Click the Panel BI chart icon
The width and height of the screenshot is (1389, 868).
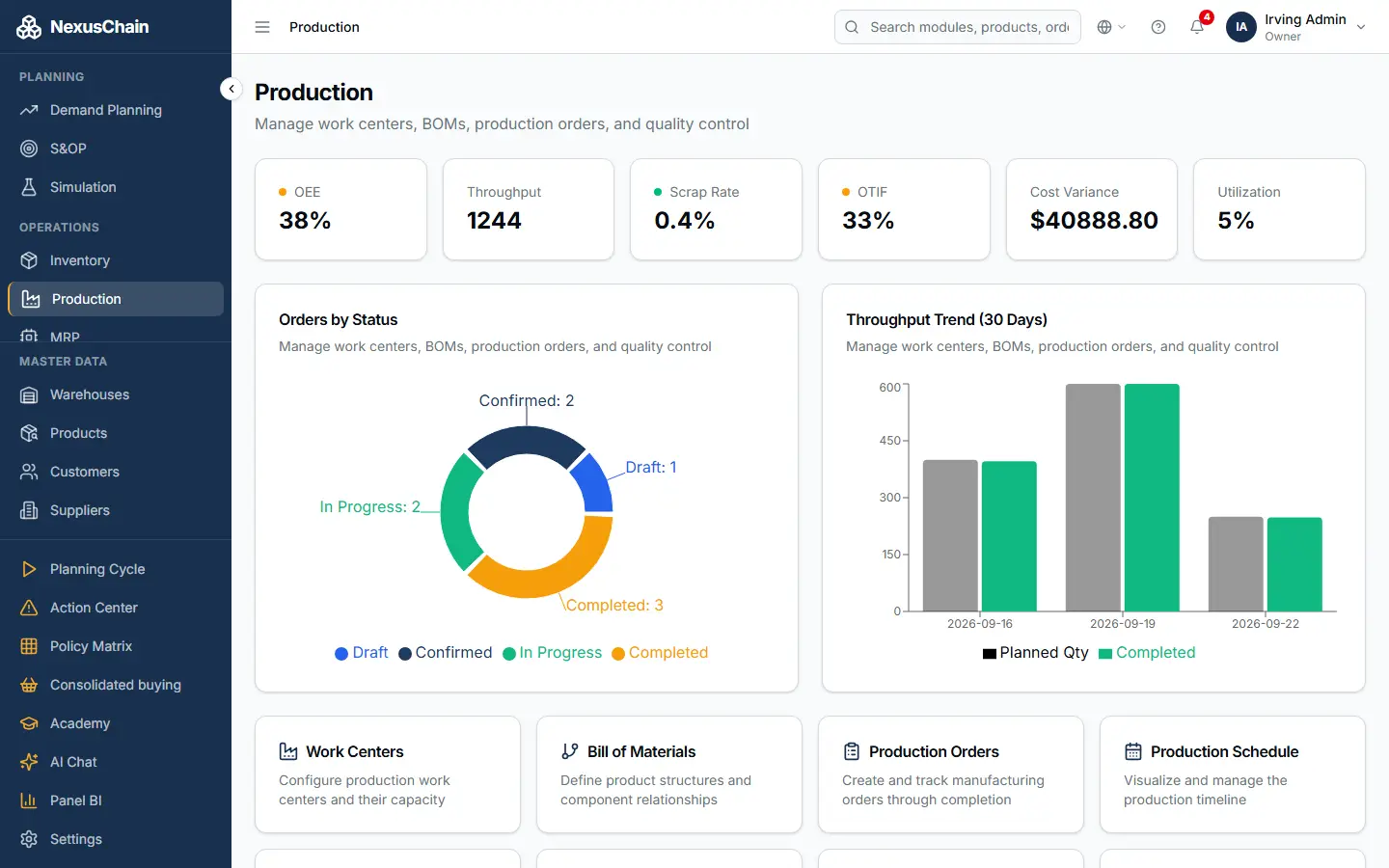[x=29, y=800]
